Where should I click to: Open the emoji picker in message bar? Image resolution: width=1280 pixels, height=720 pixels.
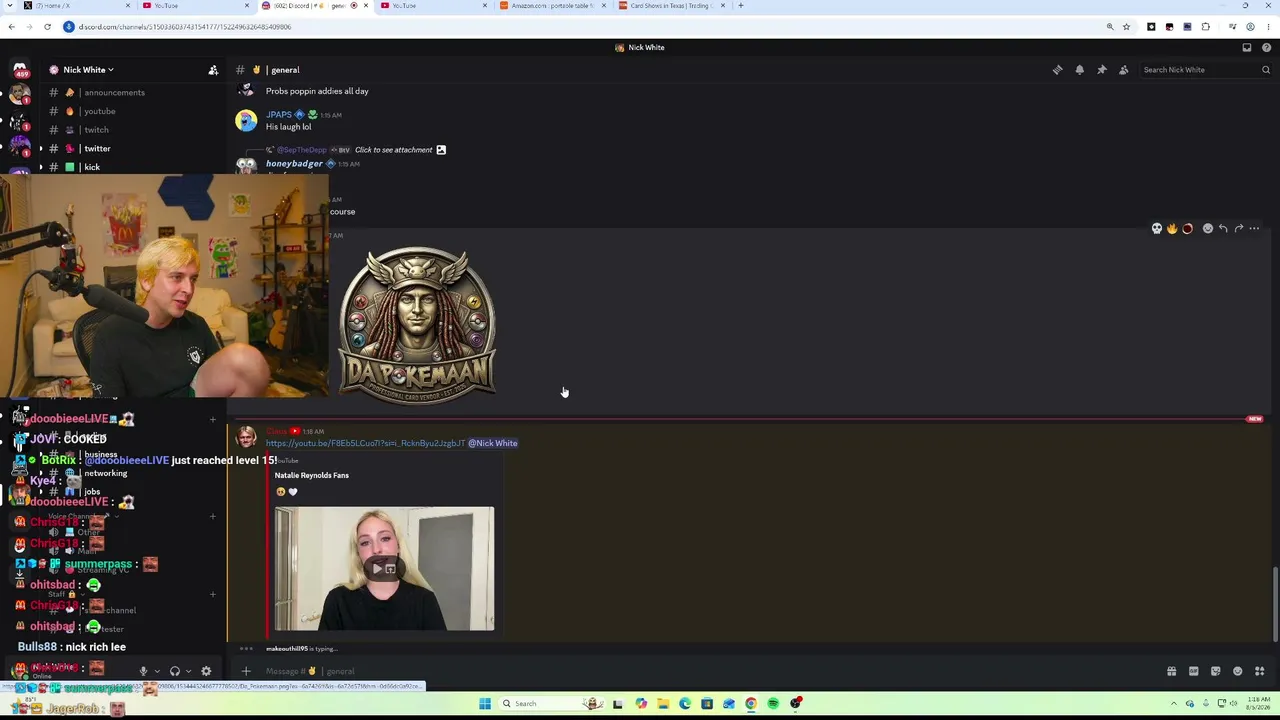tap(1237, 672)
